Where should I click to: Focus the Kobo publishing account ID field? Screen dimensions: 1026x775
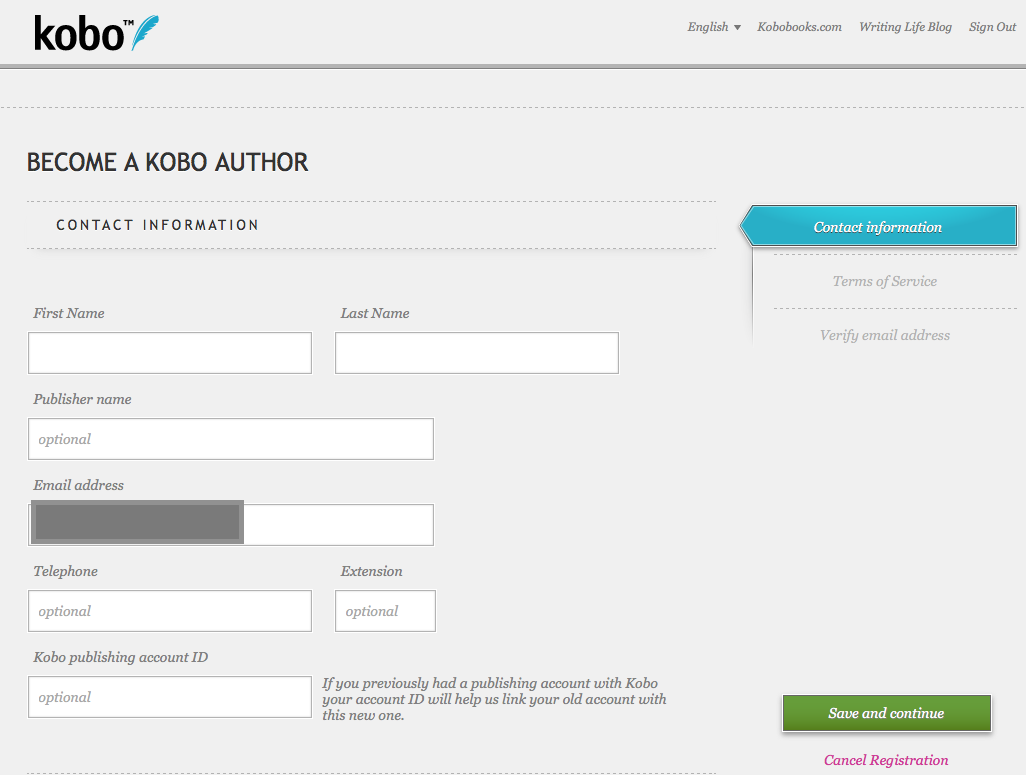coord(170,697)
